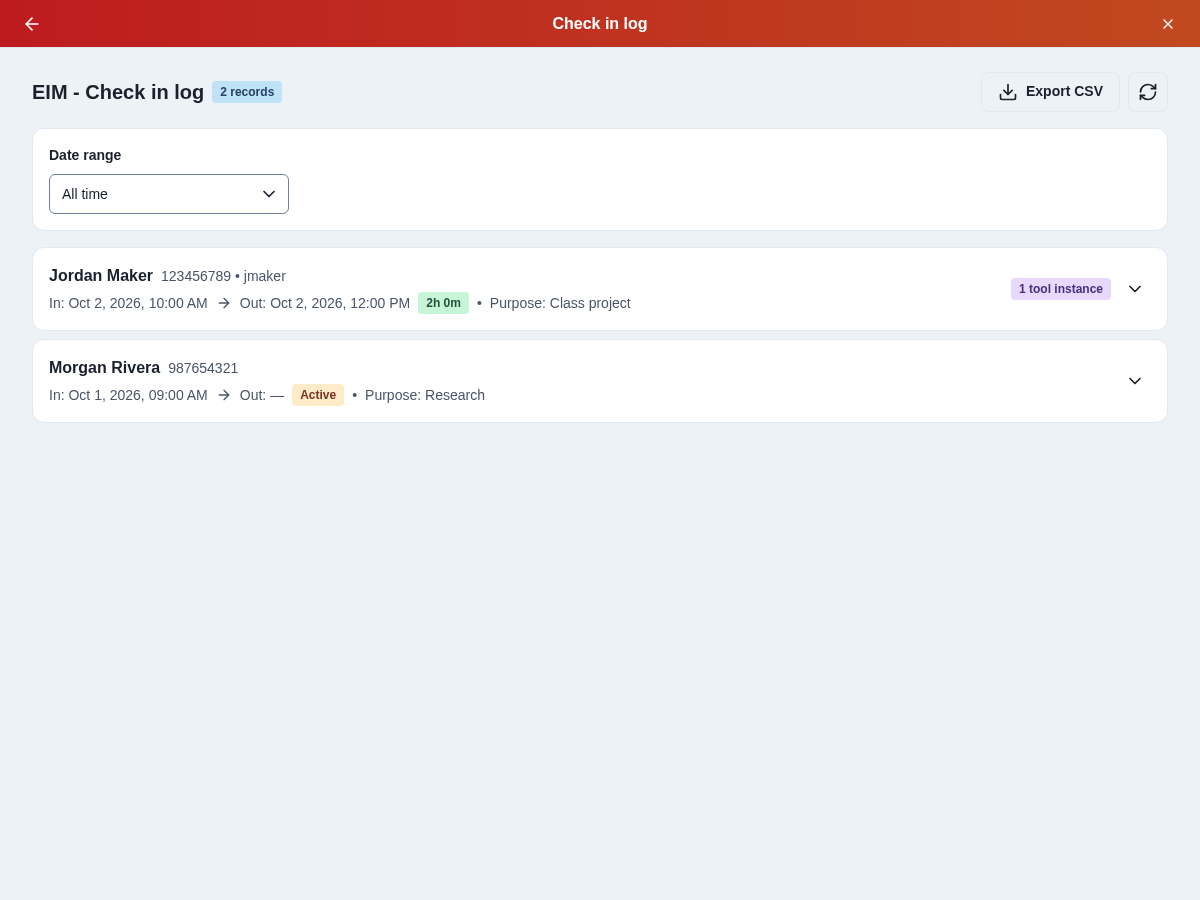Export the log as CSV

tap(1050, 92)
